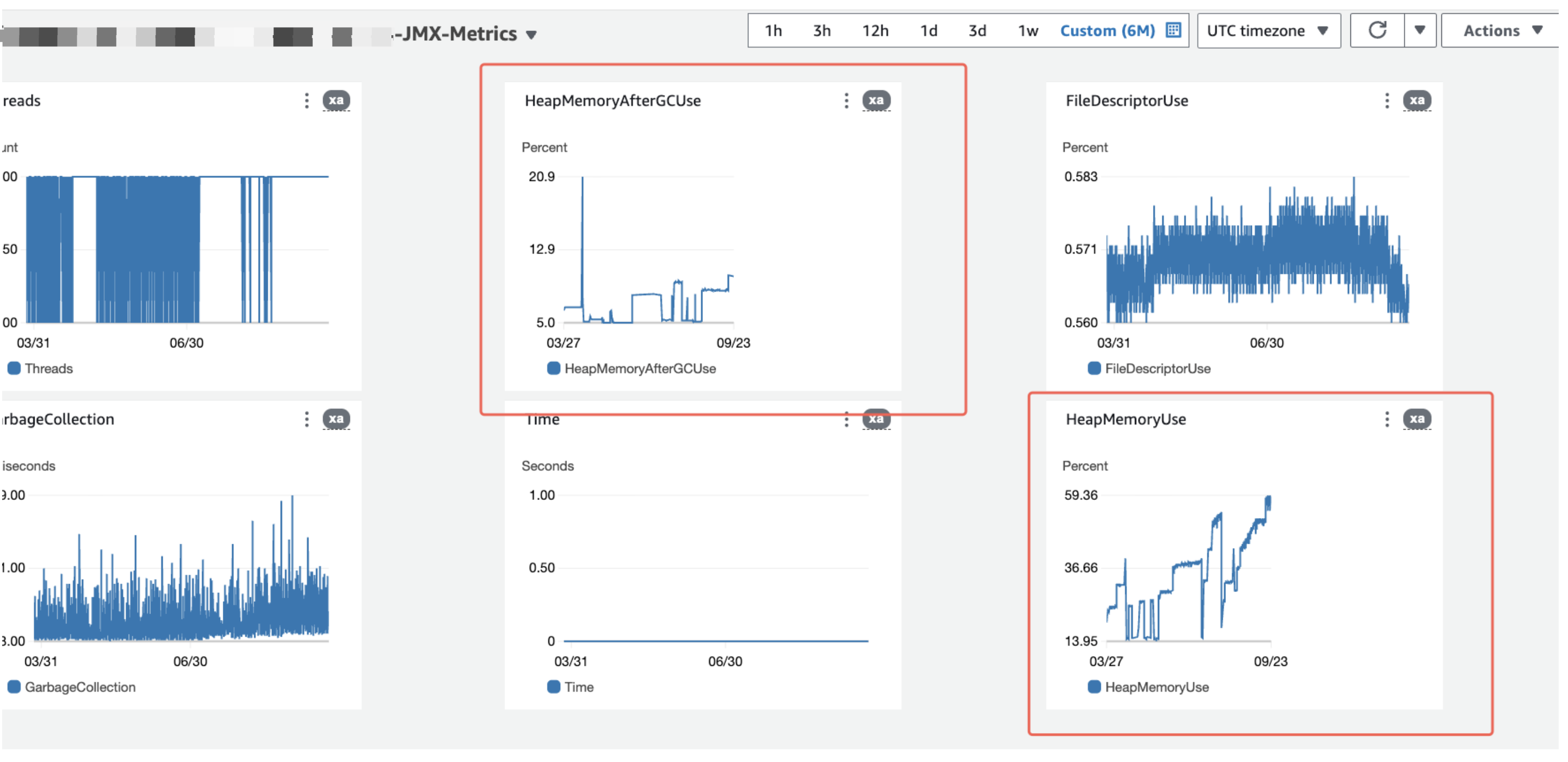
Task: Open the HeapMemoryUse widget three-dot menu
Action: click(1387, 419)
